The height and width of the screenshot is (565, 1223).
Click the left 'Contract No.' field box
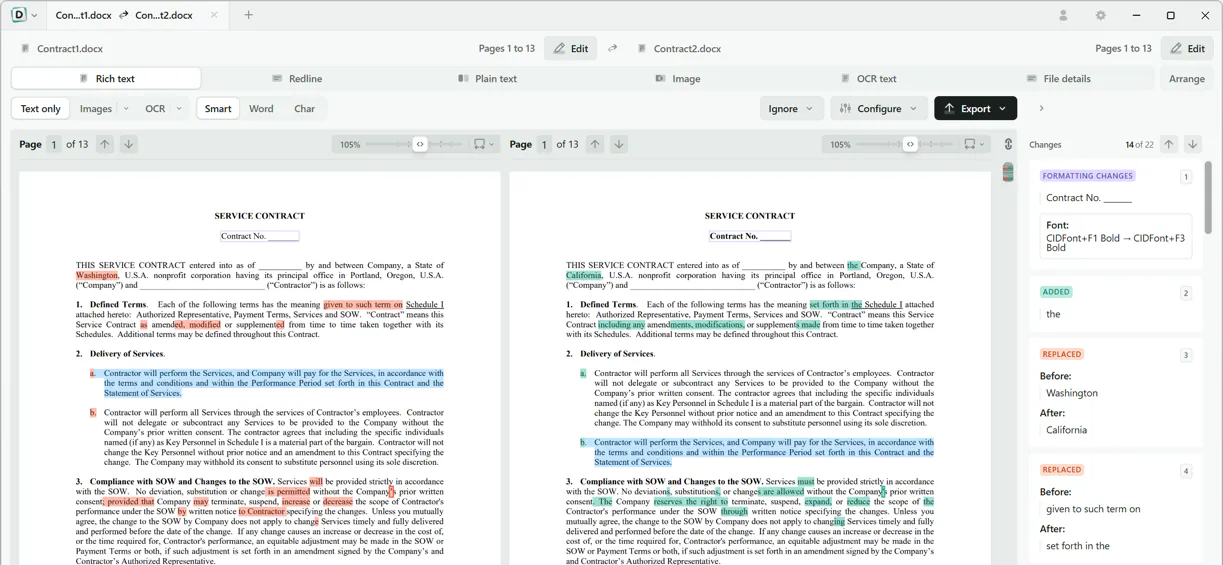coord(260,236)
